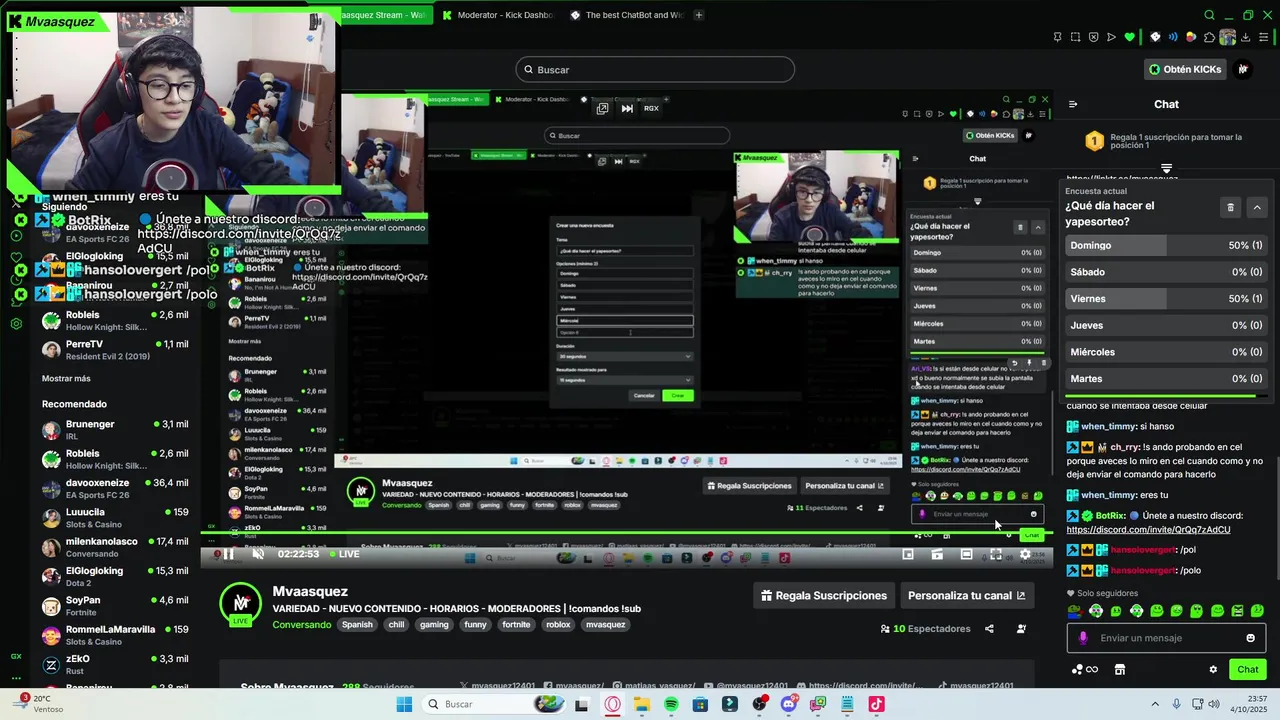Send message with green Chat button
The width and height of the screenshot is (1280, 720).
(x=1248, y=670)
